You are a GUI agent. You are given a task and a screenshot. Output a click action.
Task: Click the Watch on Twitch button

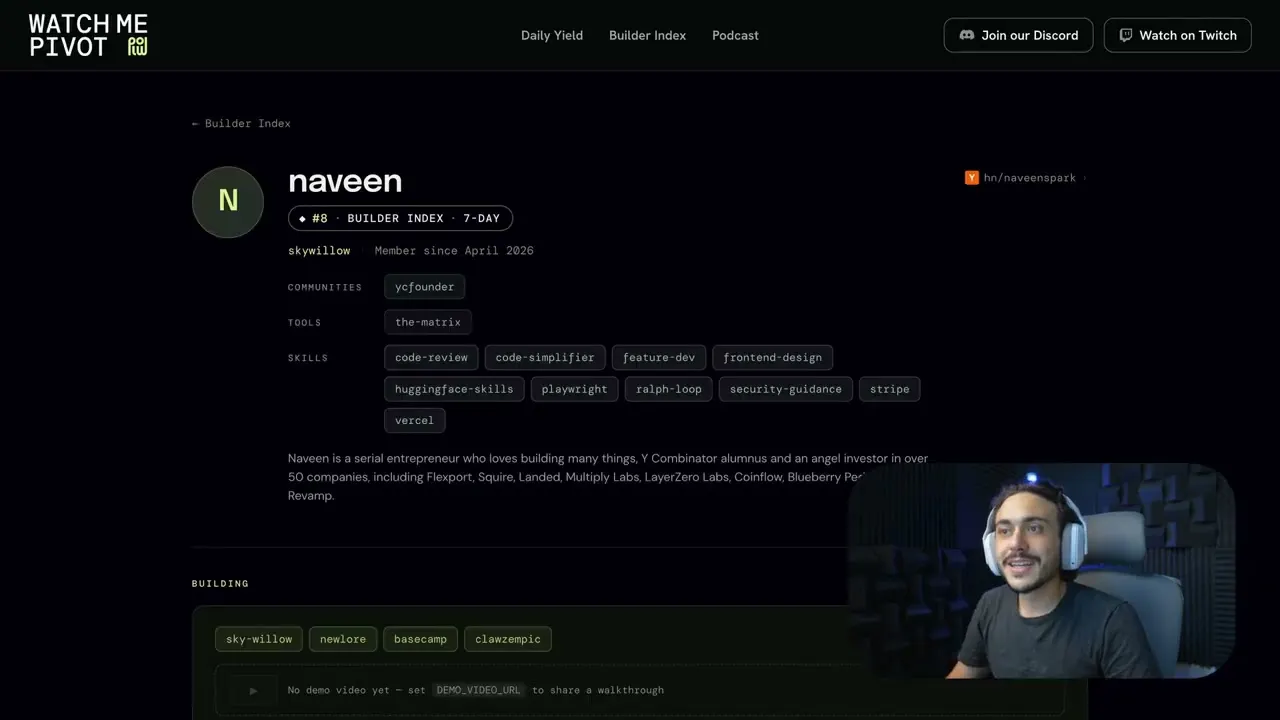(x=1177, y=35)
